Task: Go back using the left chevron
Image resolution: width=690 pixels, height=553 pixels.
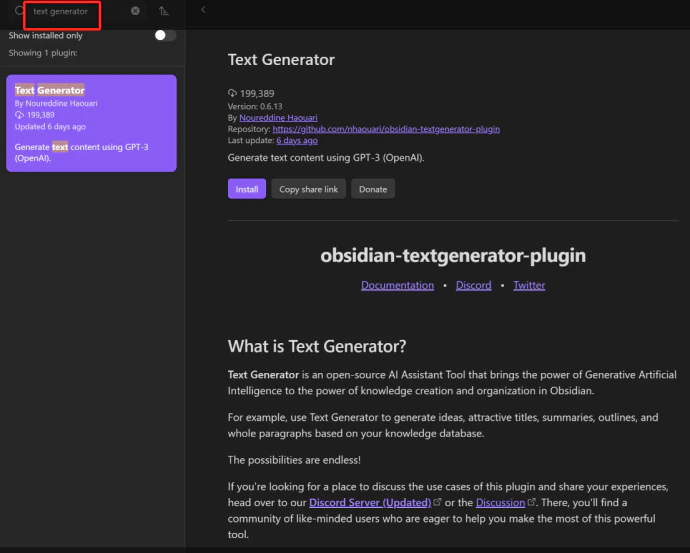Action: (203, 10)
